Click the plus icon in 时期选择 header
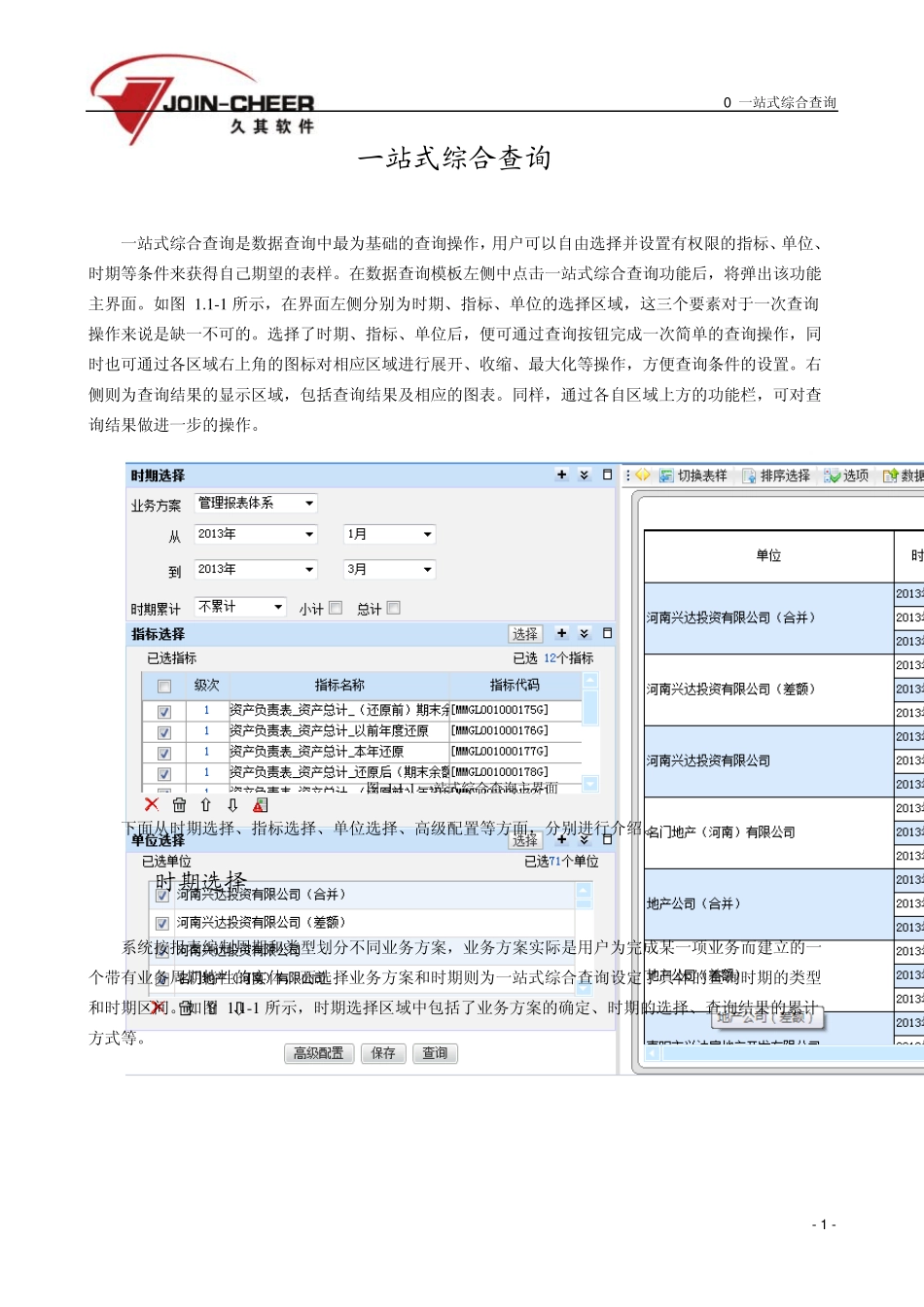This screenshot has width=924, height=1307. (561, 475)
